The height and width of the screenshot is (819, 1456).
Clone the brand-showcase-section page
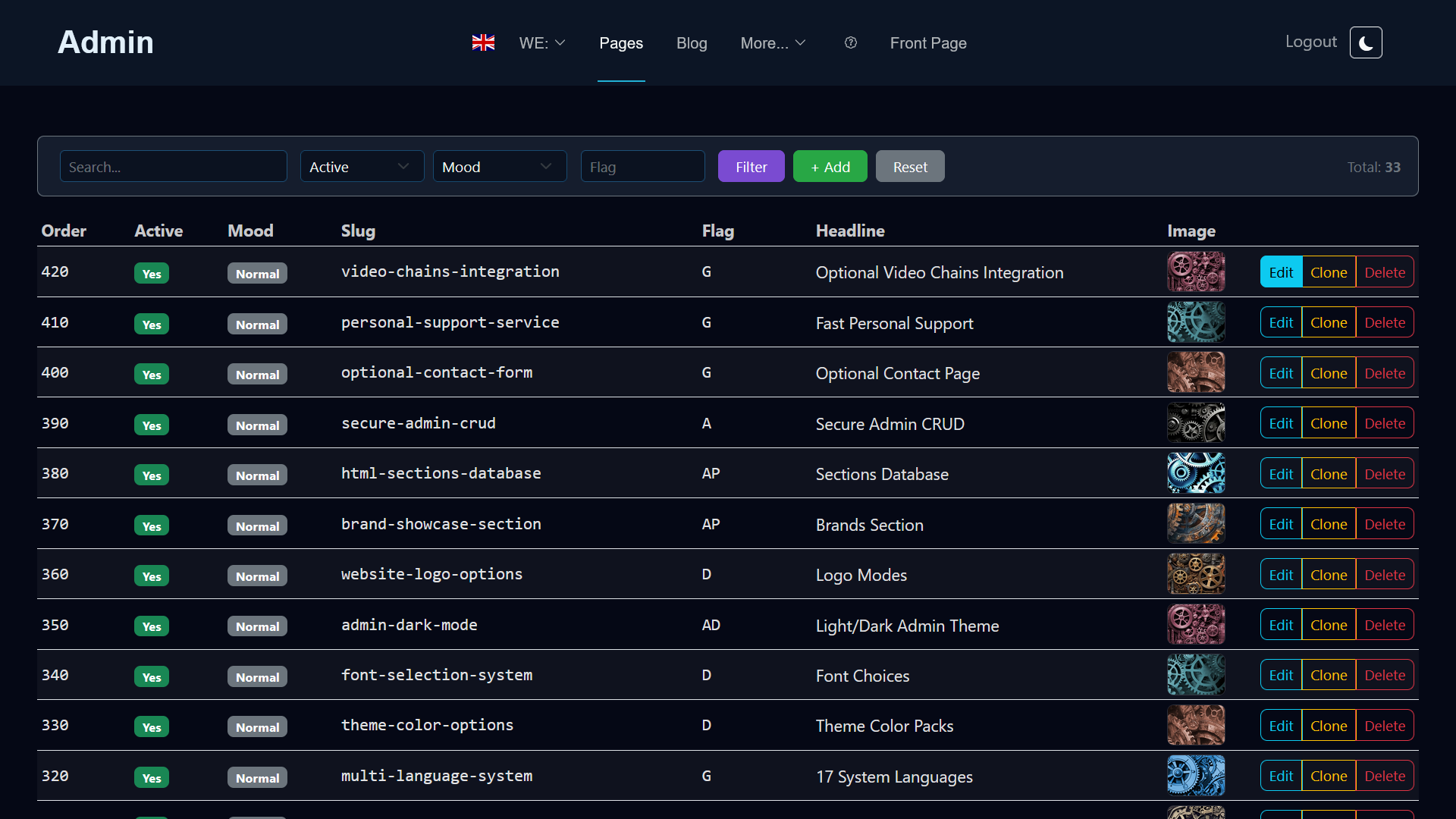coord(1329,524)
